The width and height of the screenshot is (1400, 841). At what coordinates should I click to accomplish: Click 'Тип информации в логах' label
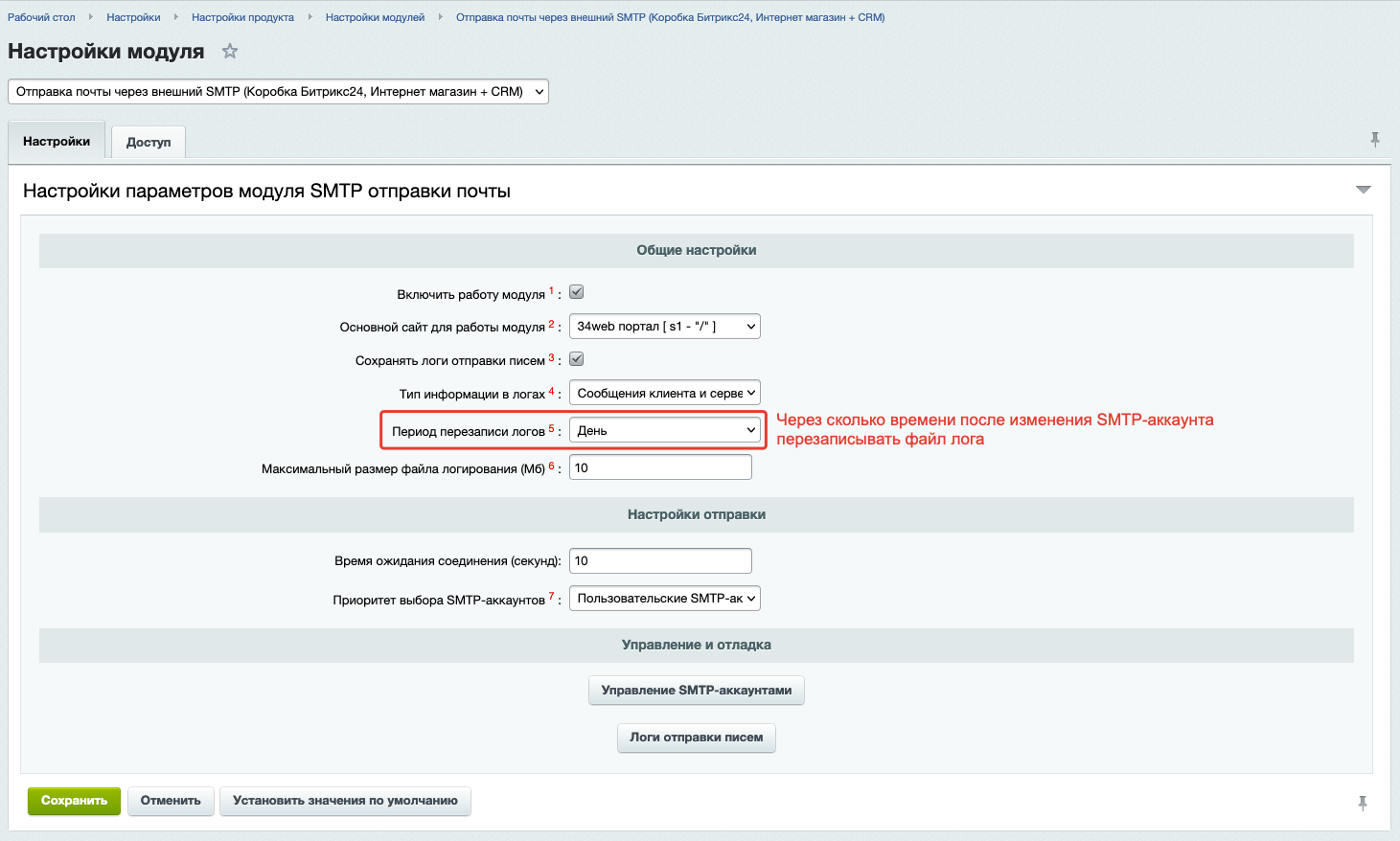pos(472,394)
